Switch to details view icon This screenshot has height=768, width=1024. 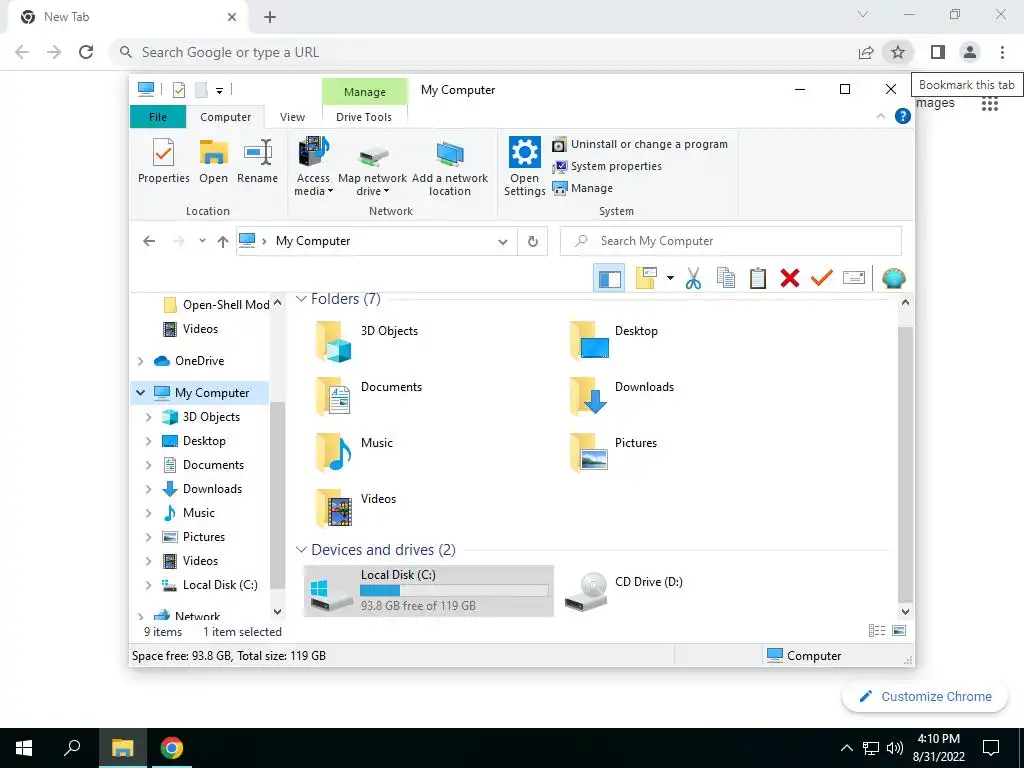click(876, 631)
